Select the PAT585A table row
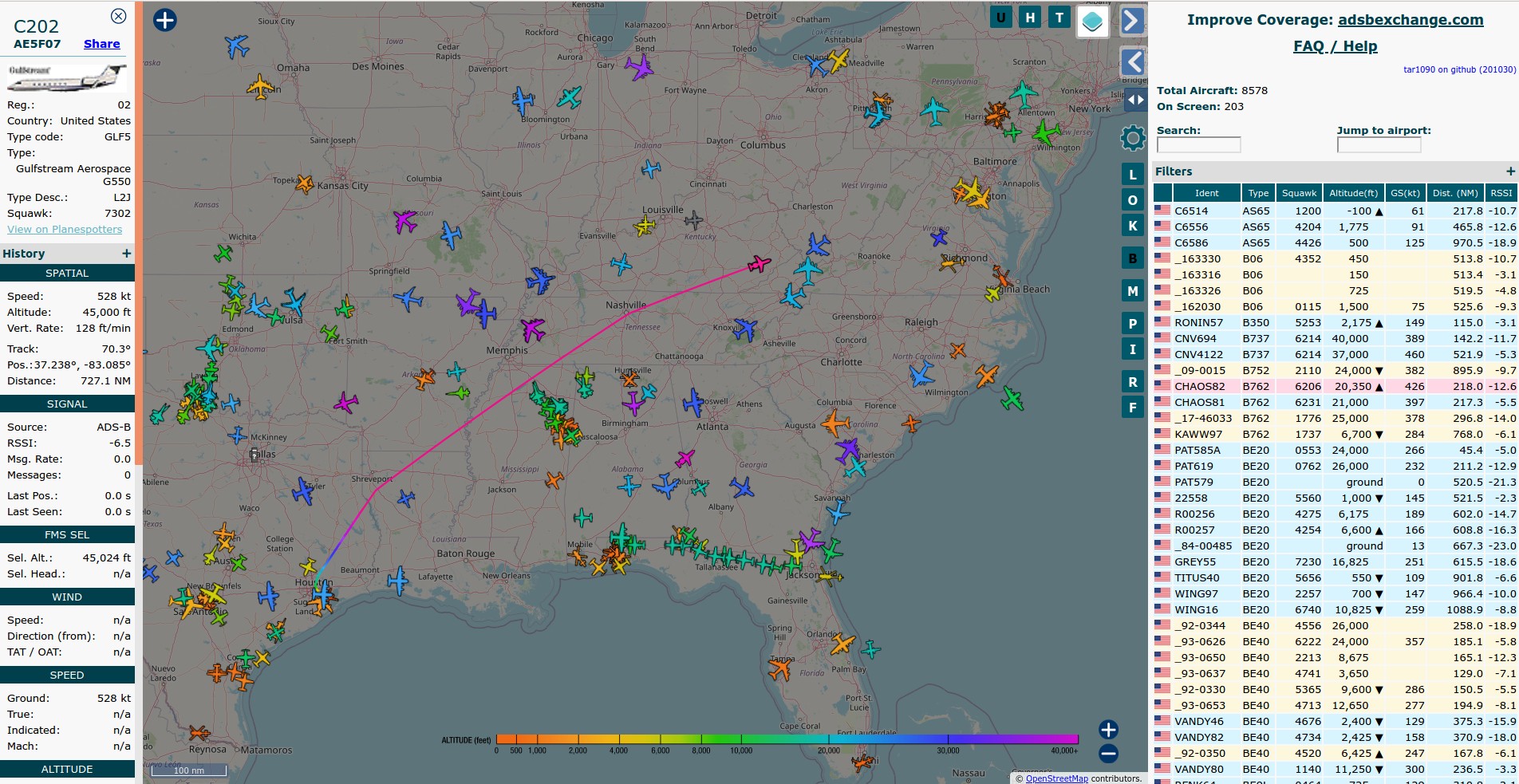The height and width of the screenshot is (784, 1519). click(1336, 450)
